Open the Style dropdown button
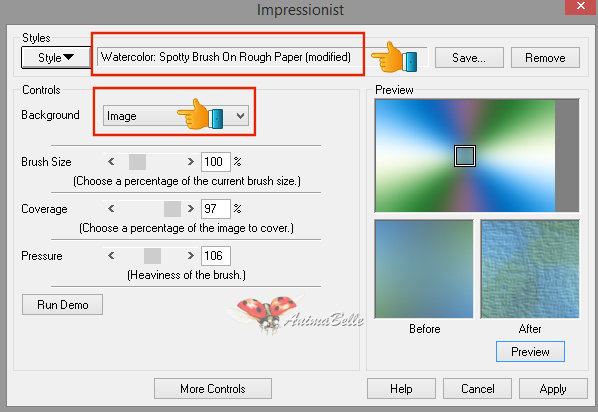 56,58
